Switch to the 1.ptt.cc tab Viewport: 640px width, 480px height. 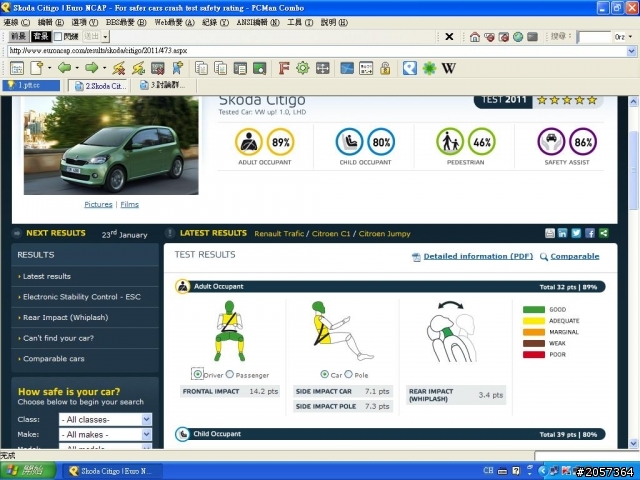pos(31,85)
